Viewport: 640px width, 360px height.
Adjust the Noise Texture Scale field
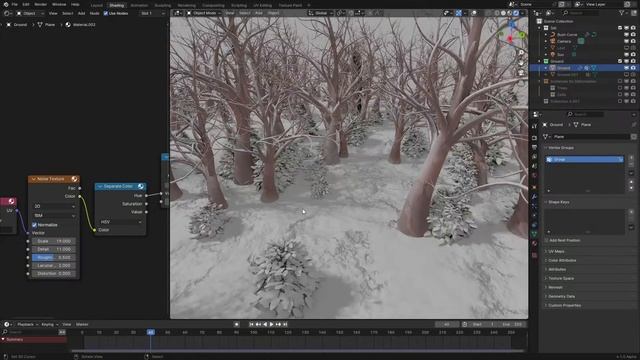pos(53,241)
